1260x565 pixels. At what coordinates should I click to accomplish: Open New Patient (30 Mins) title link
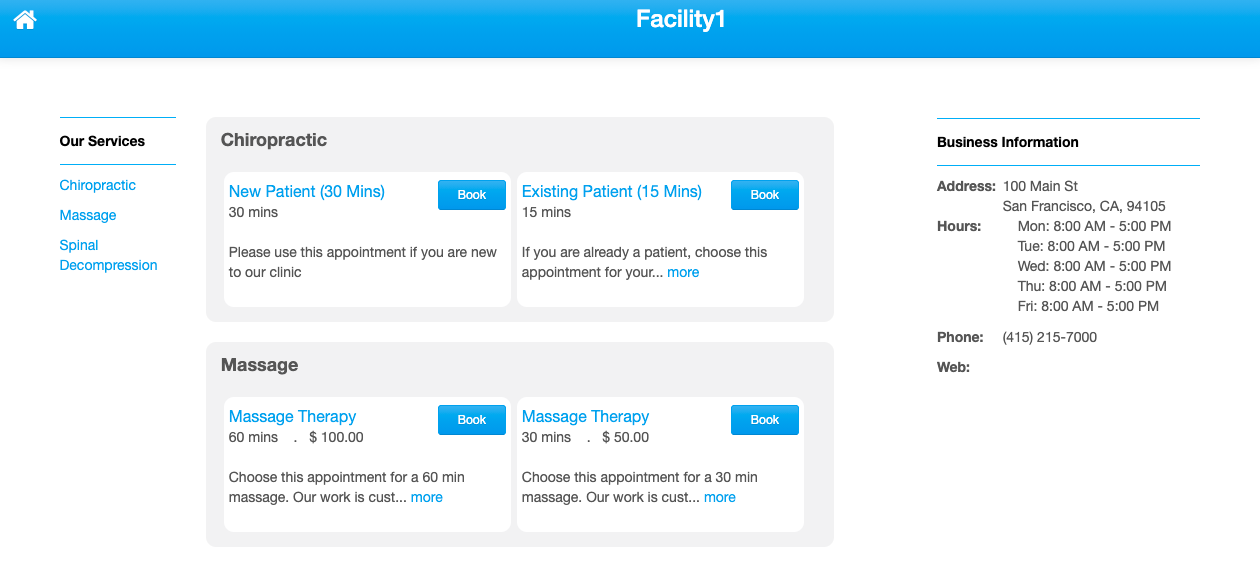[307, 191]
